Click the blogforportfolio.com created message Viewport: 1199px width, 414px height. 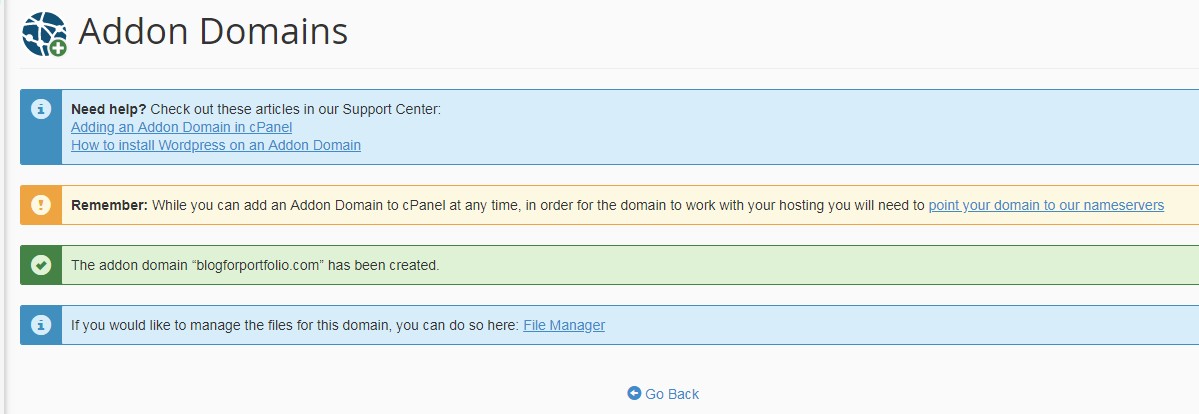coord(255,266)
